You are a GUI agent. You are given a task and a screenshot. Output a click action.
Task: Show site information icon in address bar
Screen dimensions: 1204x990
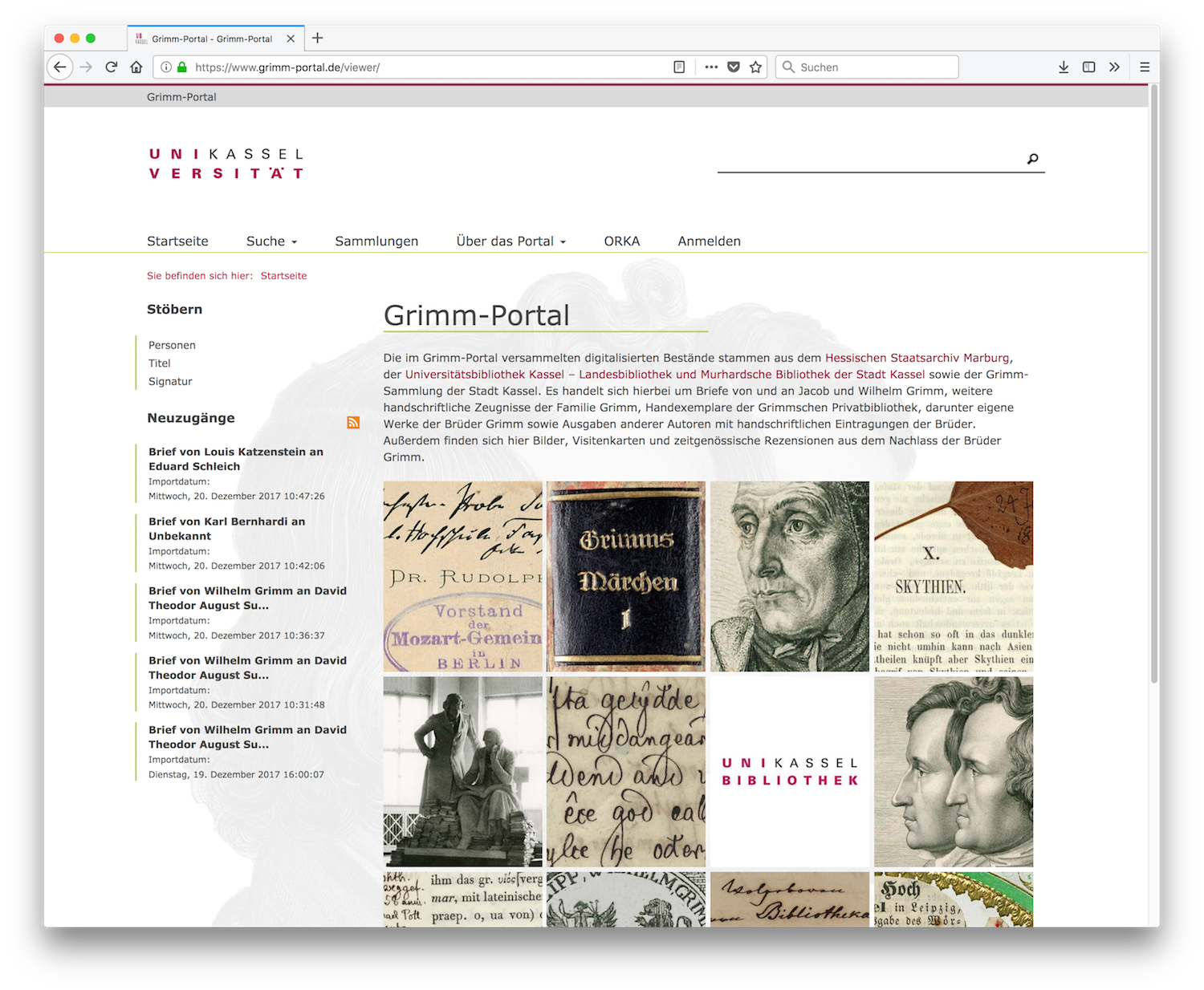166,67
